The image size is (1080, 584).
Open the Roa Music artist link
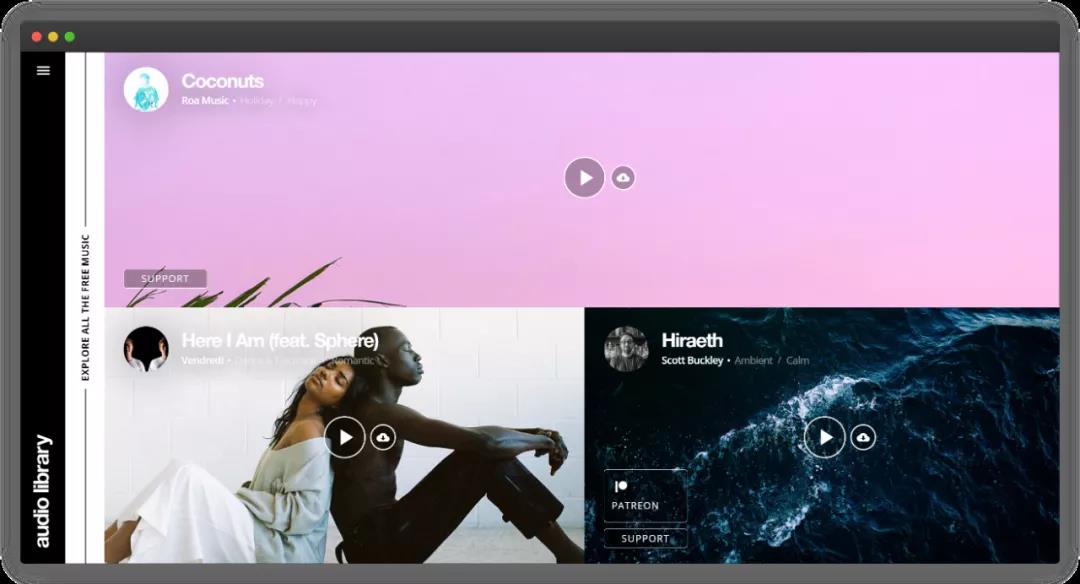205,101
